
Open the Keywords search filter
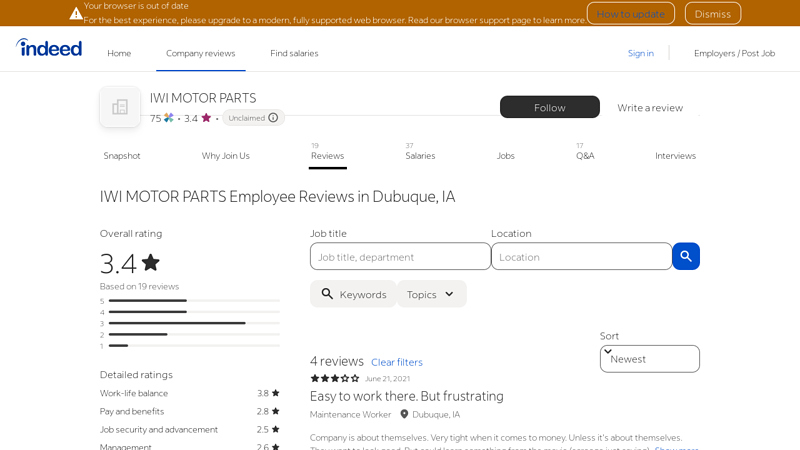click(353, 294)
